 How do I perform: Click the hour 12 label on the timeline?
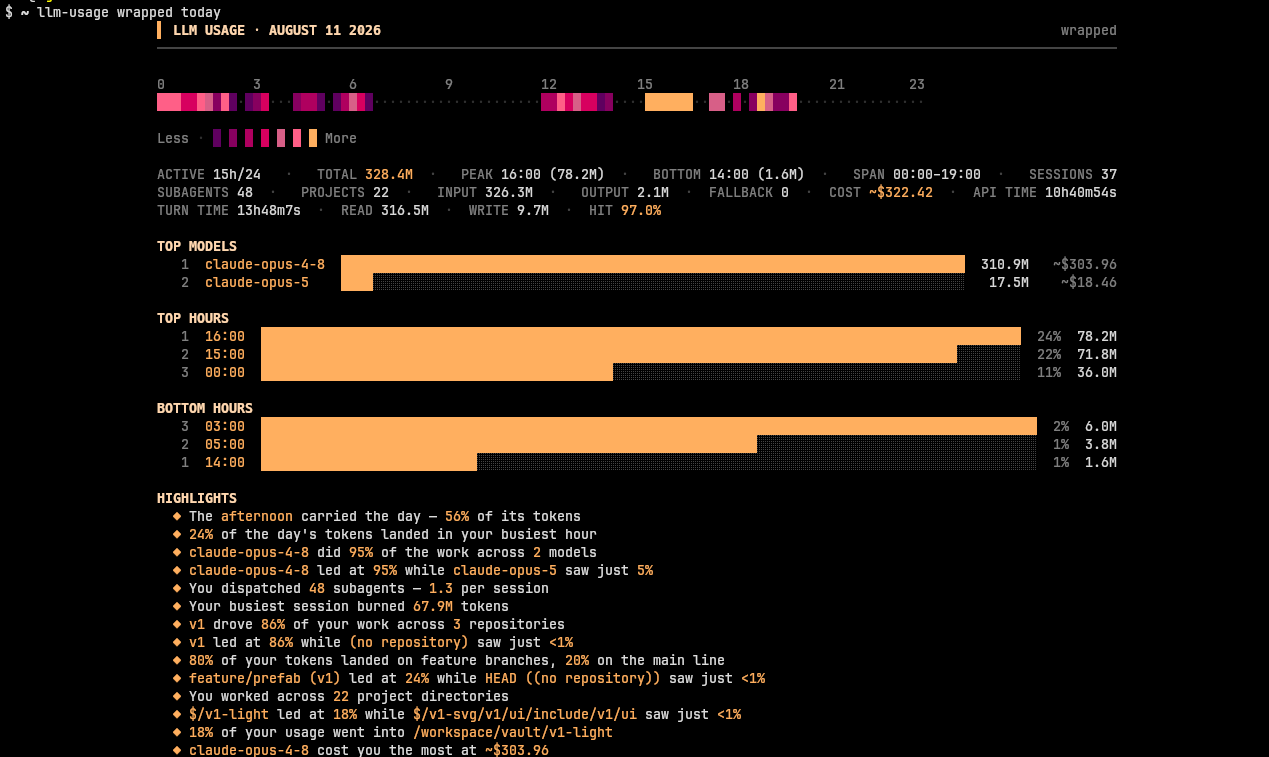[549, 84]
